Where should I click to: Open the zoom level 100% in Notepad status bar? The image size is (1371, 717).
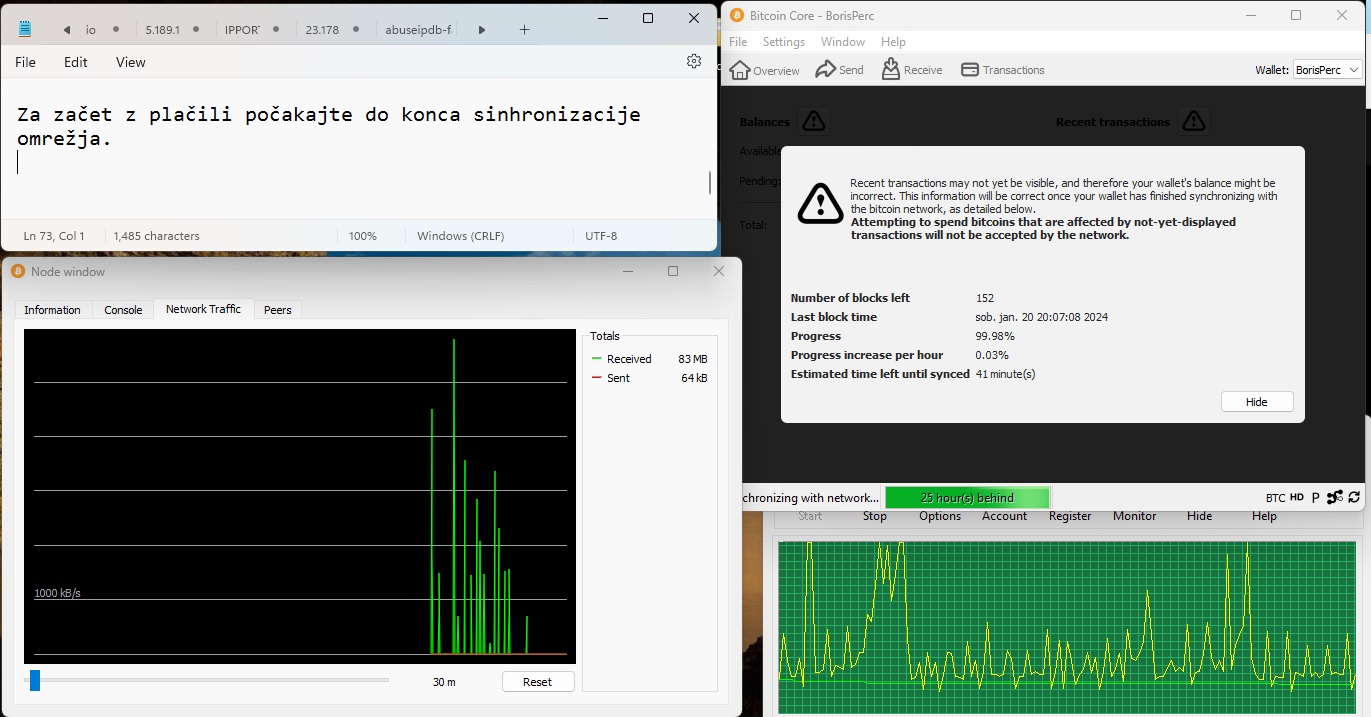(362, 236)
